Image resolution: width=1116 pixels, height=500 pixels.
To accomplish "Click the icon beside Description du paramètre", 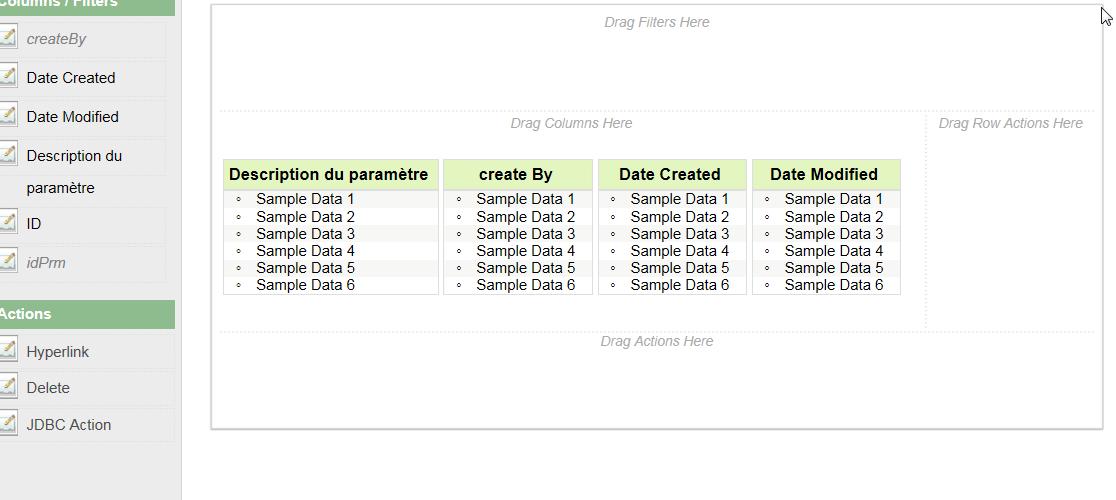I will (x=8, y=155).
